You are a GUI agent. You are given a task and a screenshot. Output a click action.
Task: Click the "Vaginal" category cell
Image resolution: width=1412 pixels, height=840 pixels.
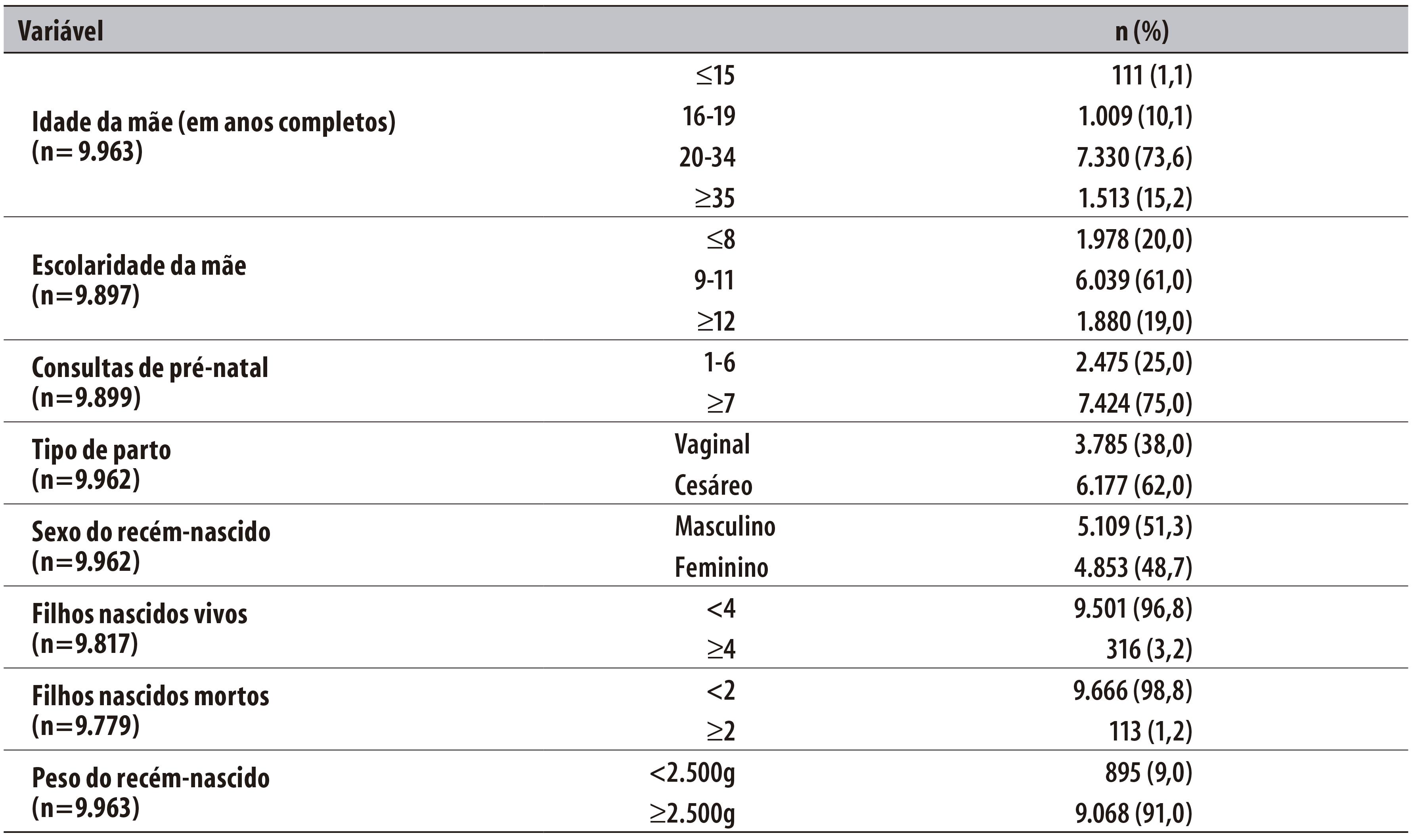click(712, 444)
